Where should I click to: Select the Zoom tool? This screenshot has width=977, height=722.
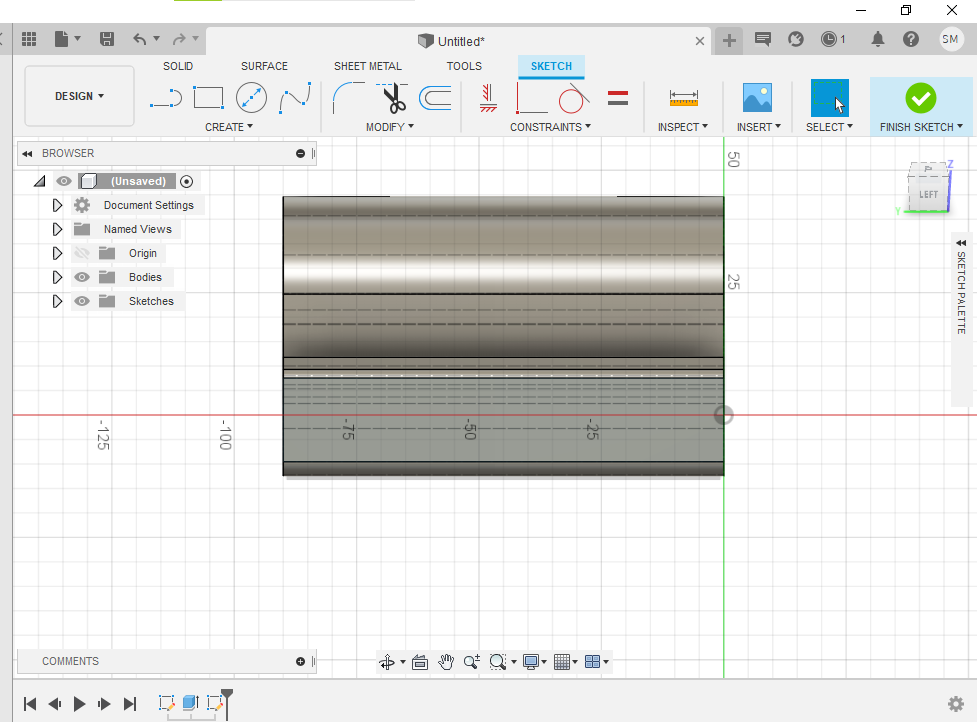coord(472,662)
